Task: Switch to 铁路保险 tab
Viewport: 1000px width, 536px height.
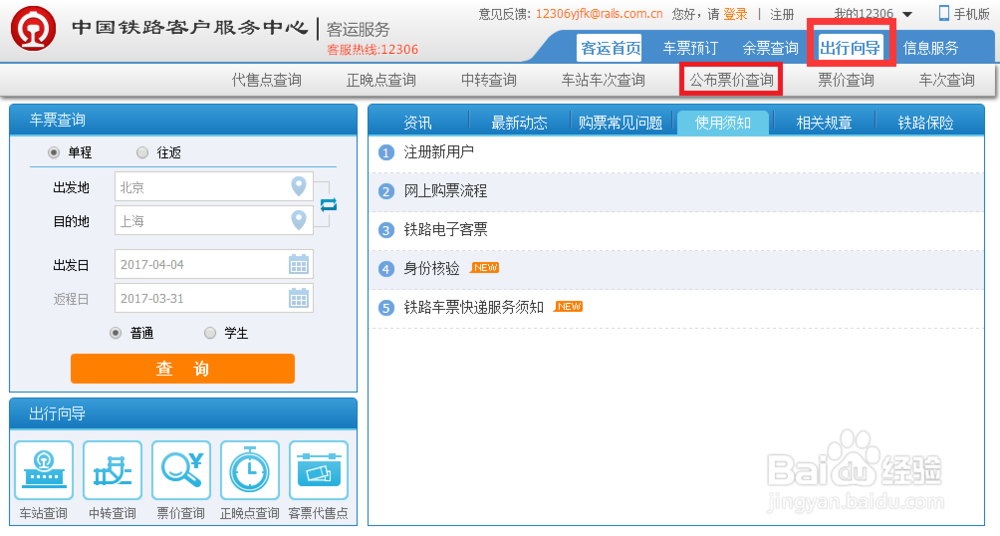Action: [x=925, y=123]
